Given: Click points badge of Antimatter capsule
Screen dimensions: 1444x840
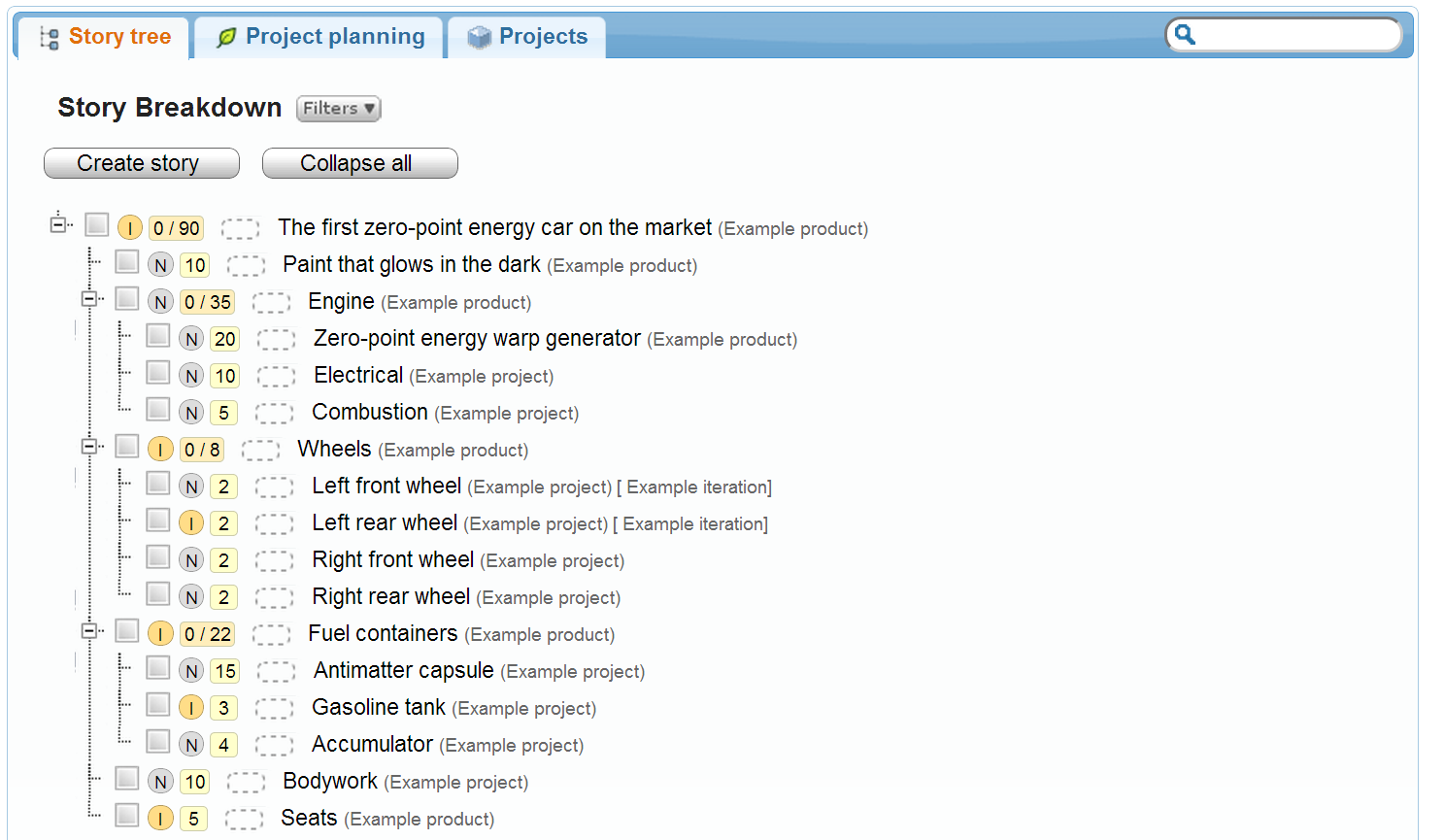Looking at the screenshot, I should coord(225,671).
